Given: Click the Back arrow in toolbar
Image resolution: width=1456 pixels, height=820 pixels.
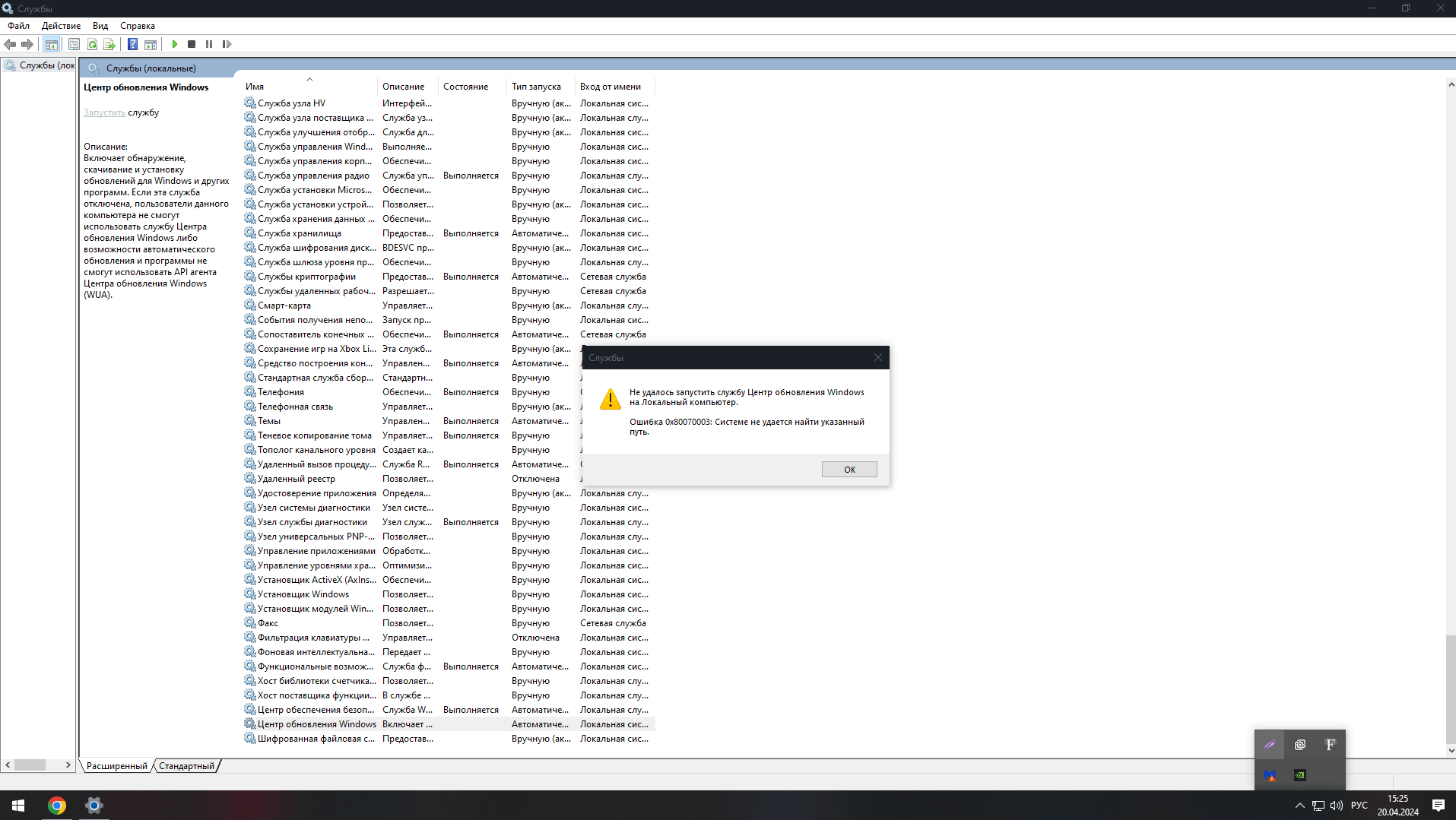Looking at the screenshot, I should point(10,44).
